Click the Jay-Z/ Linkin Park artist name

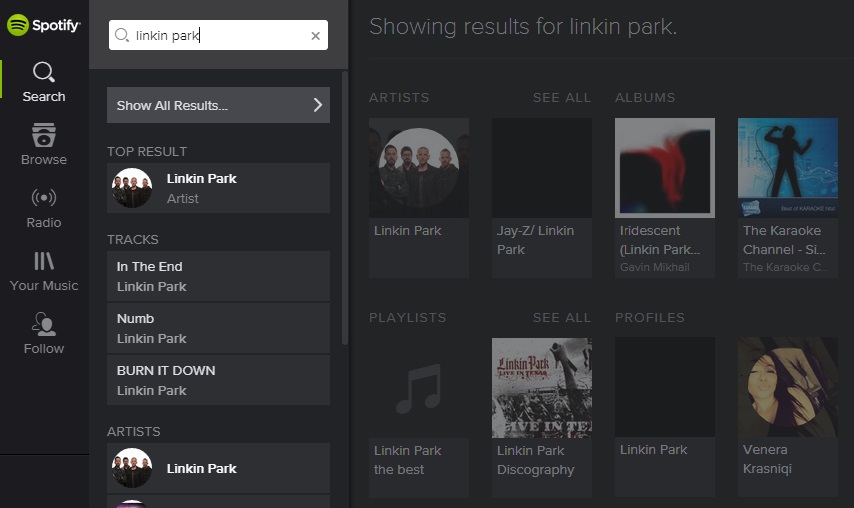tap(535, 240)
